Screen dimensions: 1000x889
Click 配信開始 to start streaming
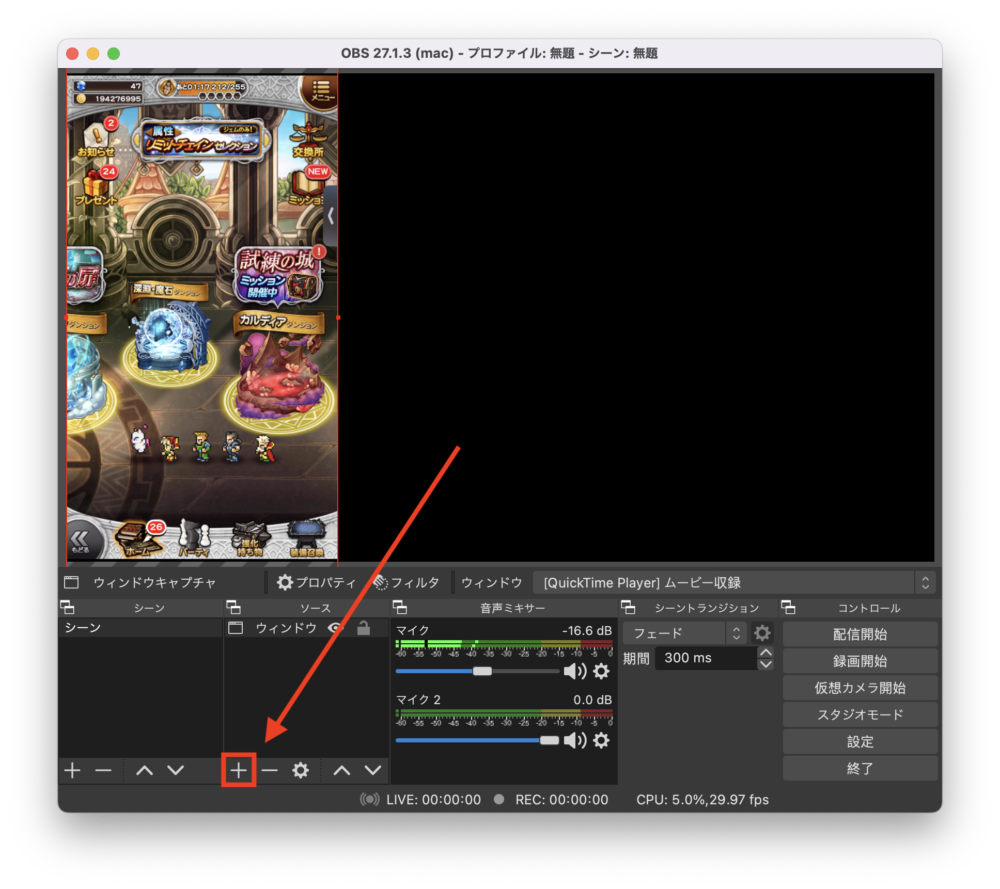pos(860,634)
